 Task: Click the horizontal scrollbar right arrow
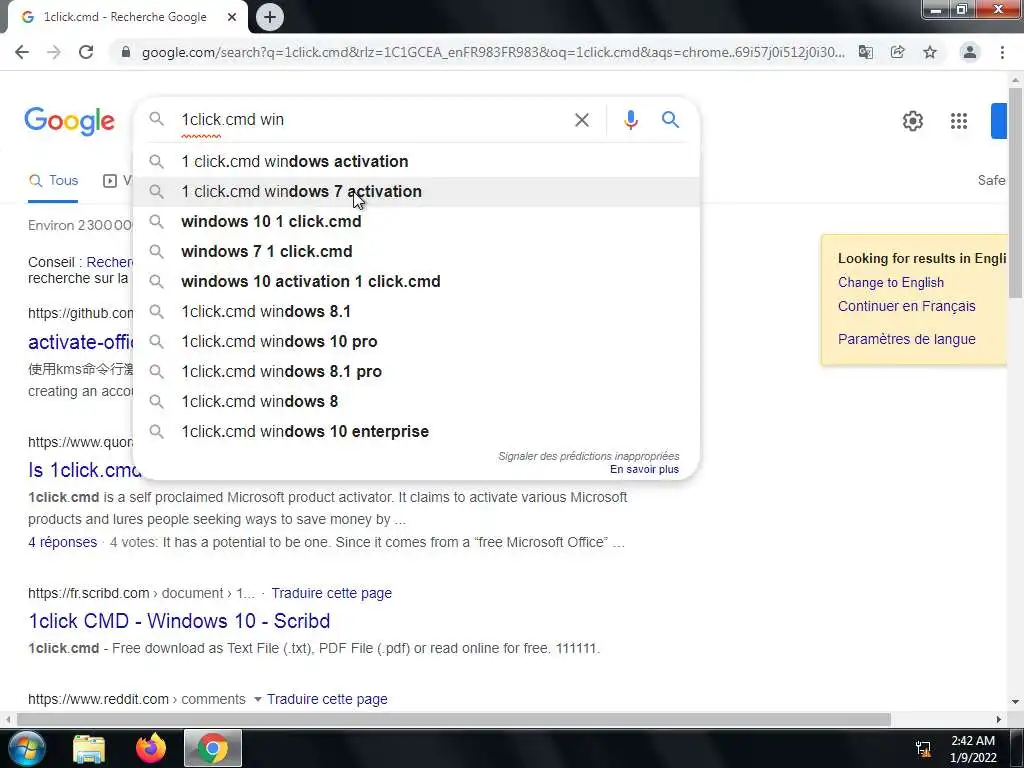pos(999,719)
